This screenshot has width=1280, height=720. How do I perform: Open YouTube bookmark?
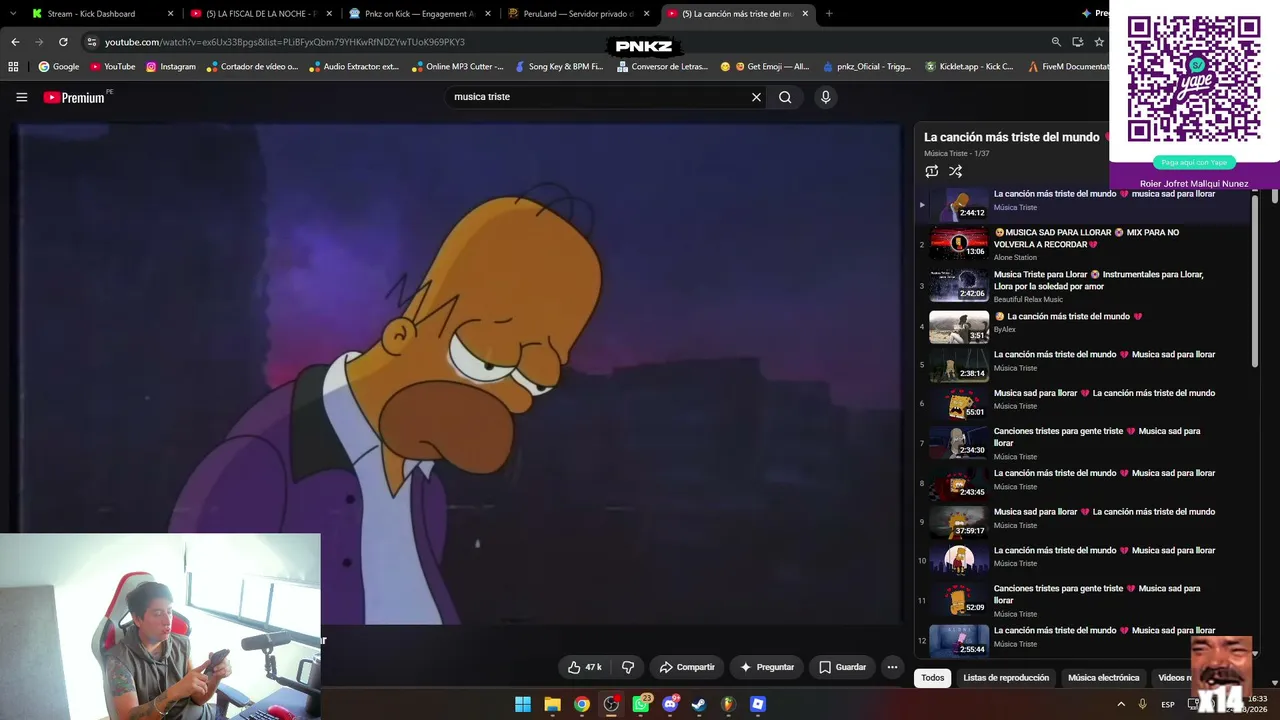113,67
